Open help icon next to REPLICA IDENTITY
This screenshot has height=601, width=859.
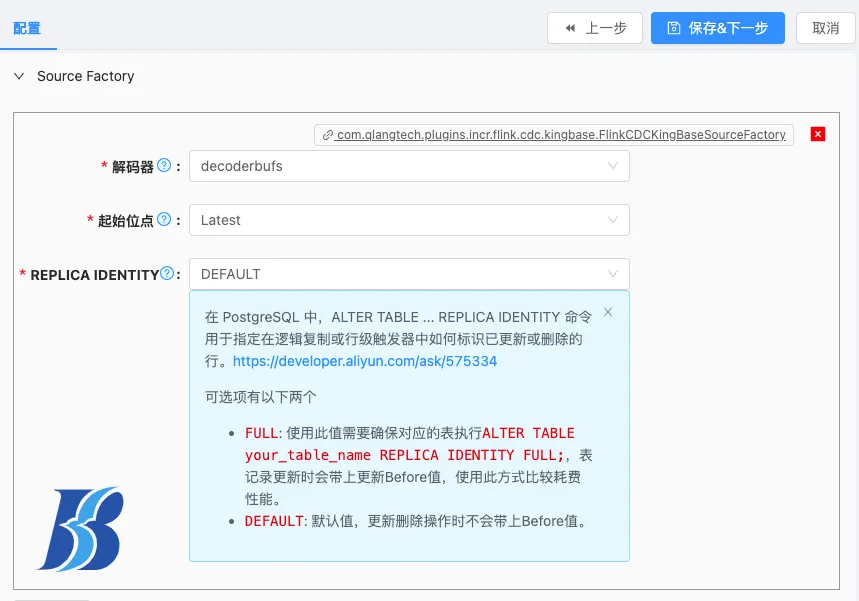click(167, 273)
